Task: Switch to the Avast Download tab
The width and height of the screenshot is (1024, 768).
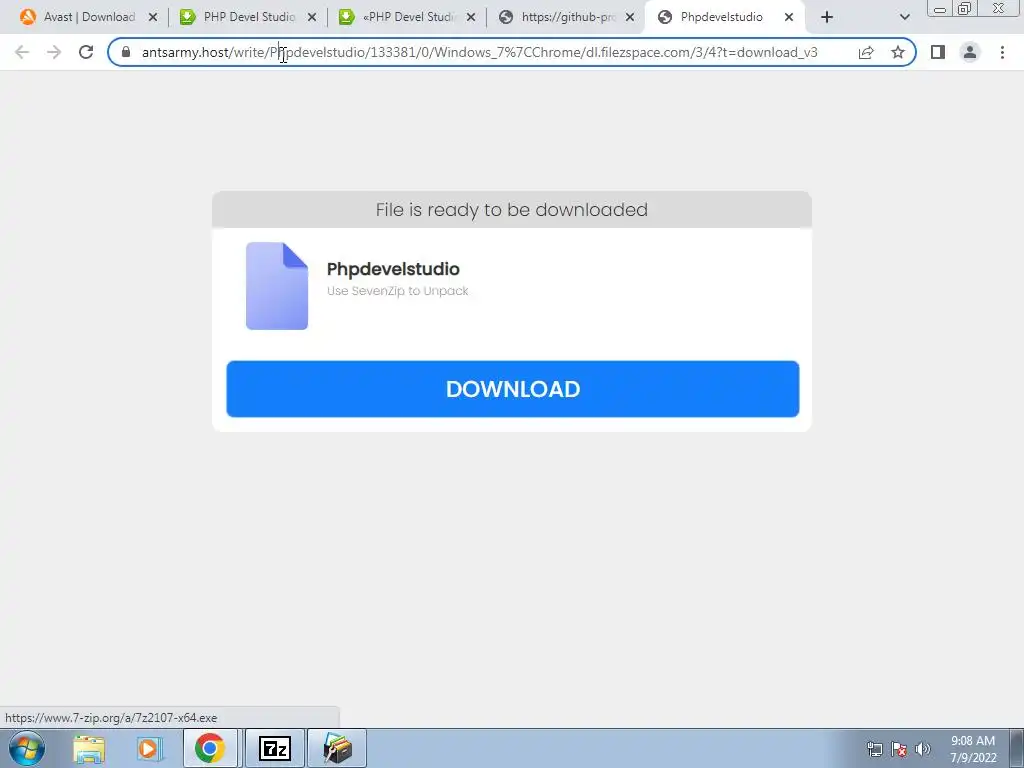Action: coord(89,17)
